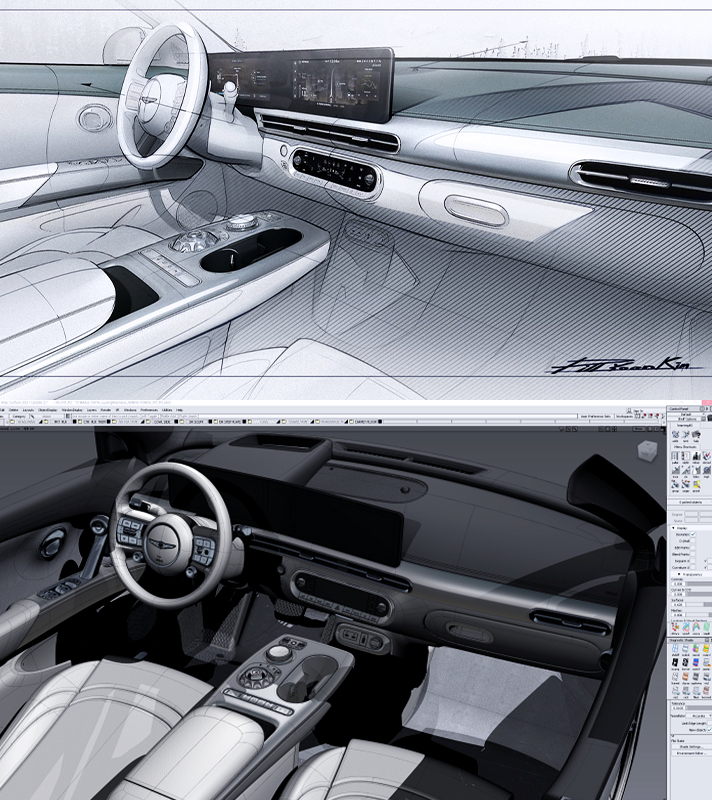The image size is (712, 800).
Task: Click the ViewCube in the viewport corner
Action: pos(649,450)
